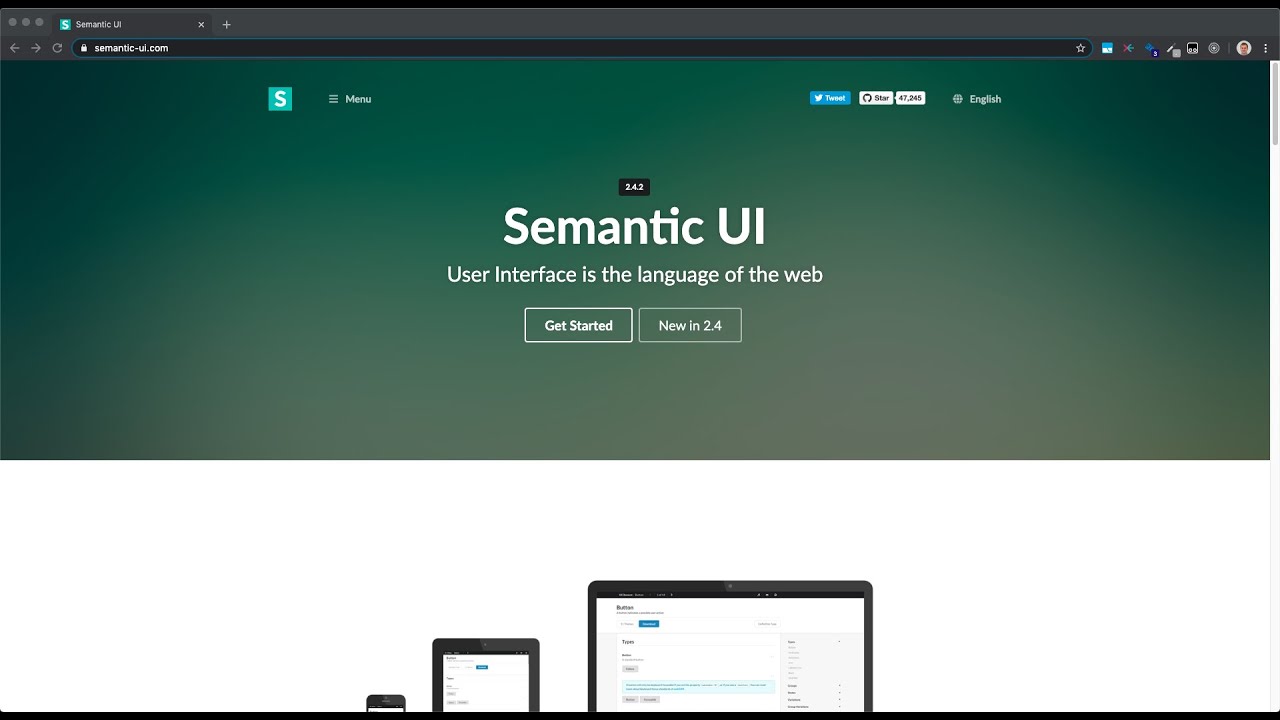Viewport: 1280px width, 720px height.
Task: Open the 47,245 stargazers count link
Action: [x=910, y=98]
